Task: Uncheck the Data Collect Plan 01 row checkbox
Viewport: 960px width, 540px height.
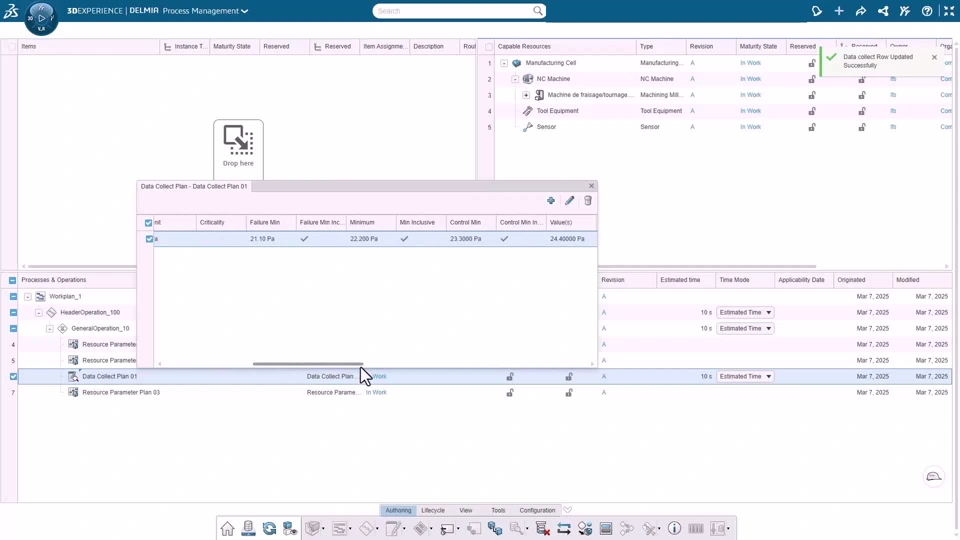Action: click(13, 377)
